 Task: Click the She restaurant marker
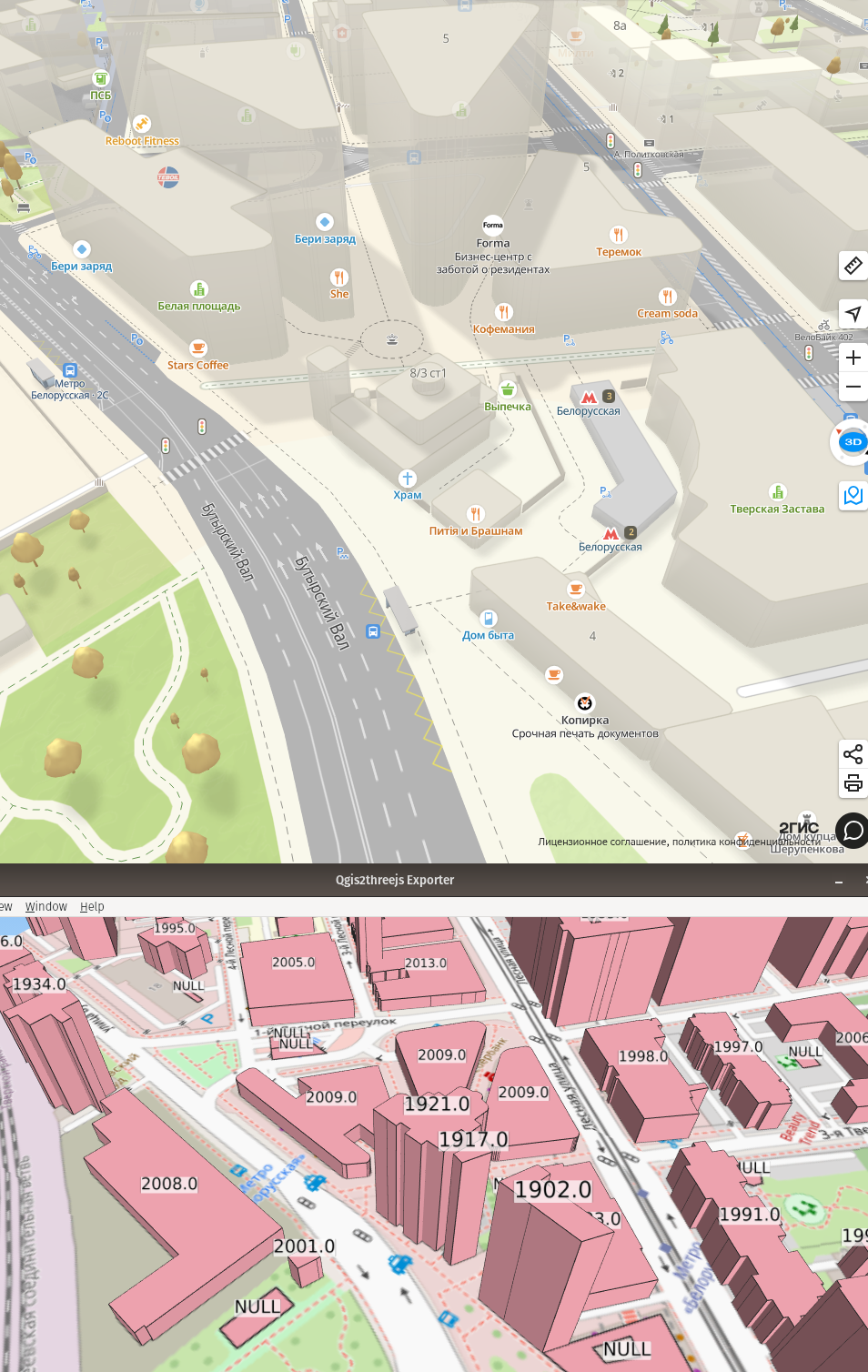point(338,277)
